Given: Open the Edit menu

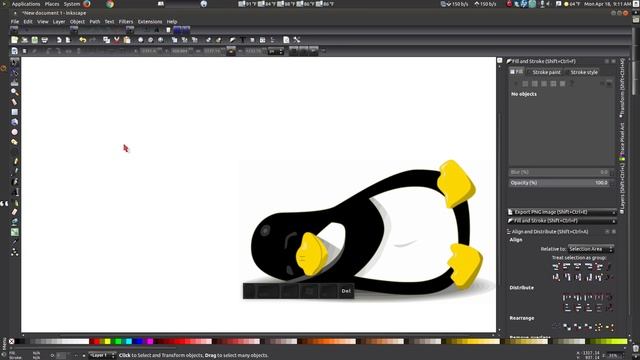Looking at the screenshot, I should (x=28, y=22).
